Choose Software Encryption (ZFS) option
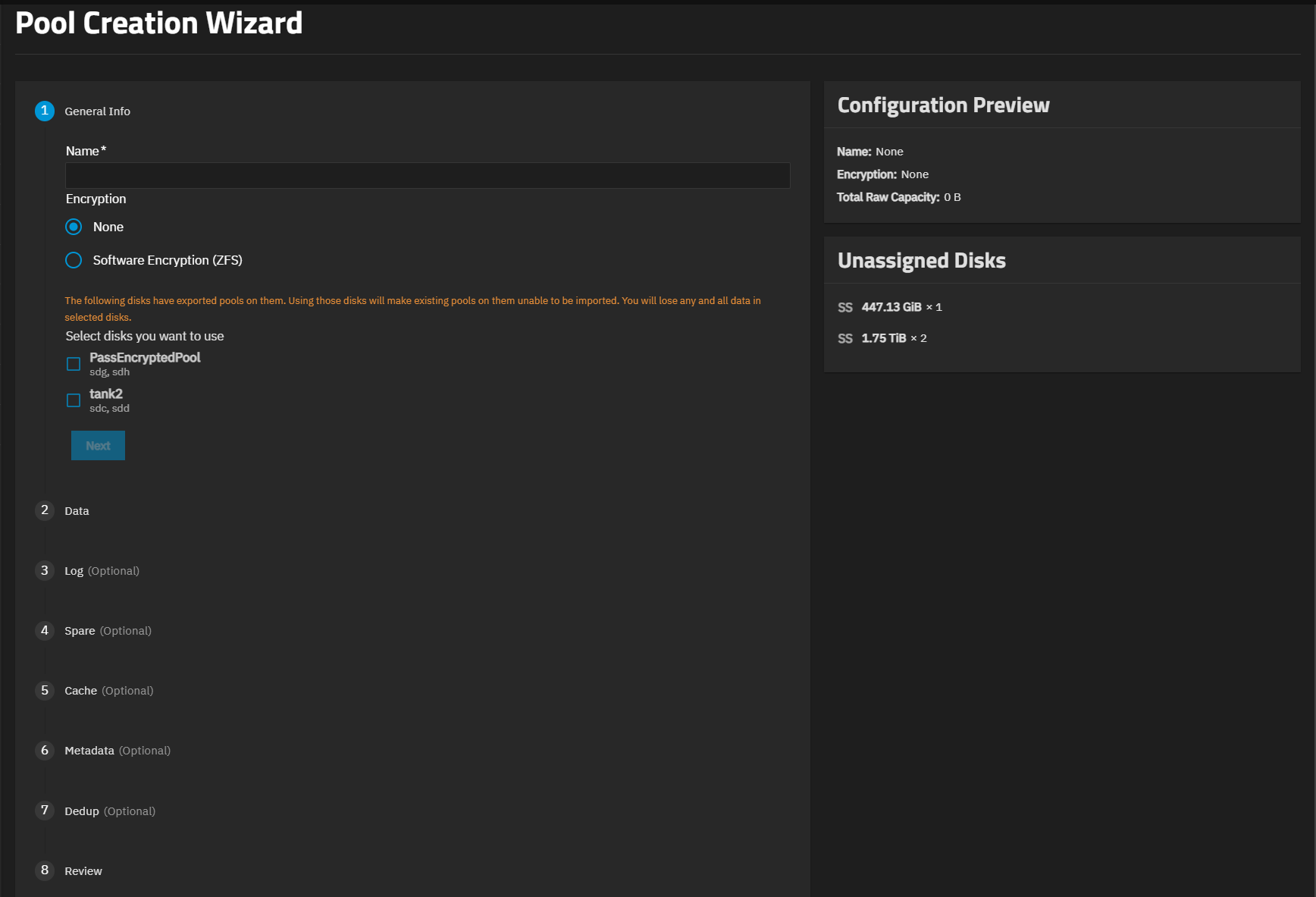Screen dimensions: 1316x897 click(74, 260)
